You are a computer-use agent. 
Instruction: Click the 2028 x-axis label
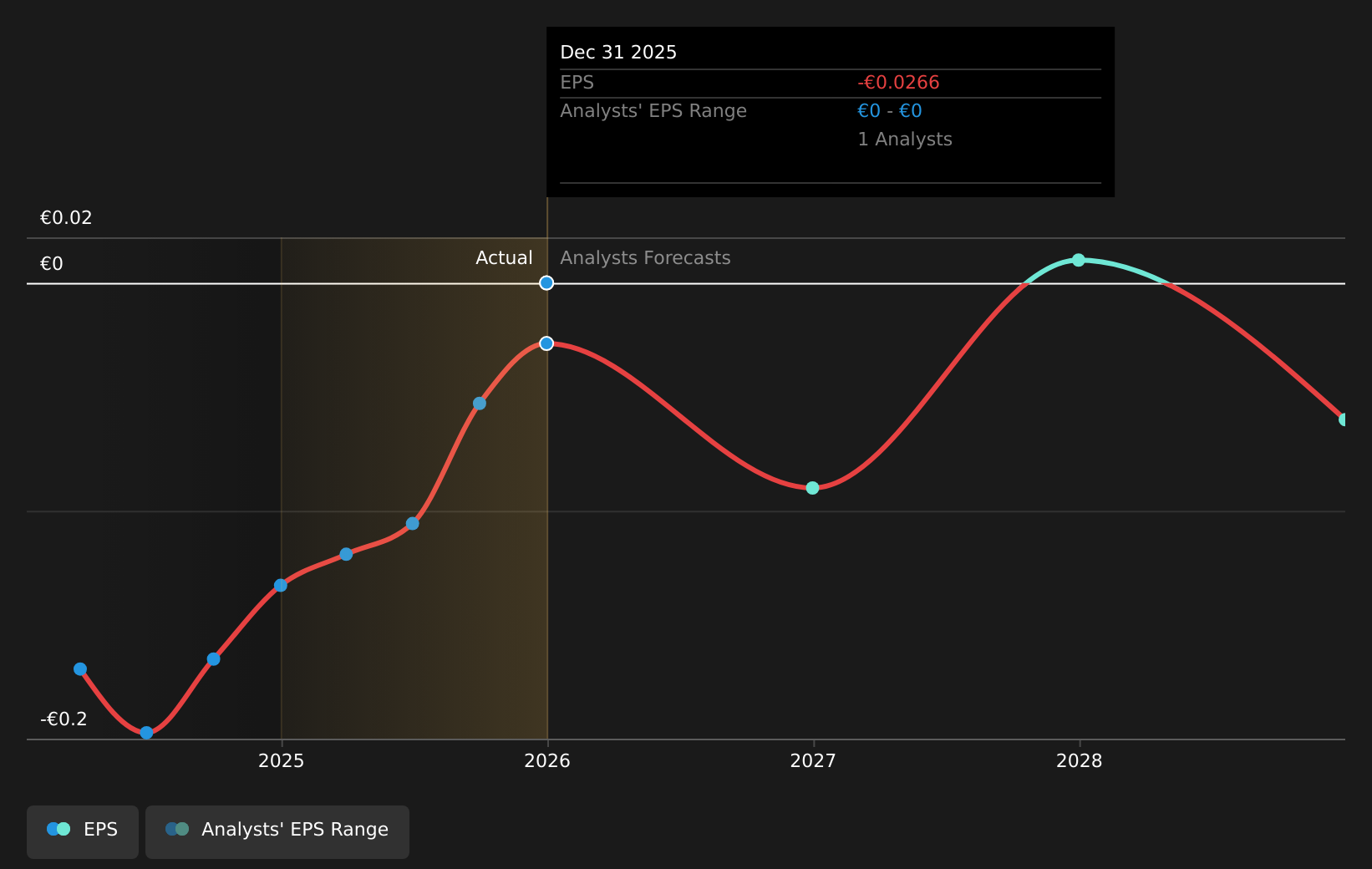1080,761
